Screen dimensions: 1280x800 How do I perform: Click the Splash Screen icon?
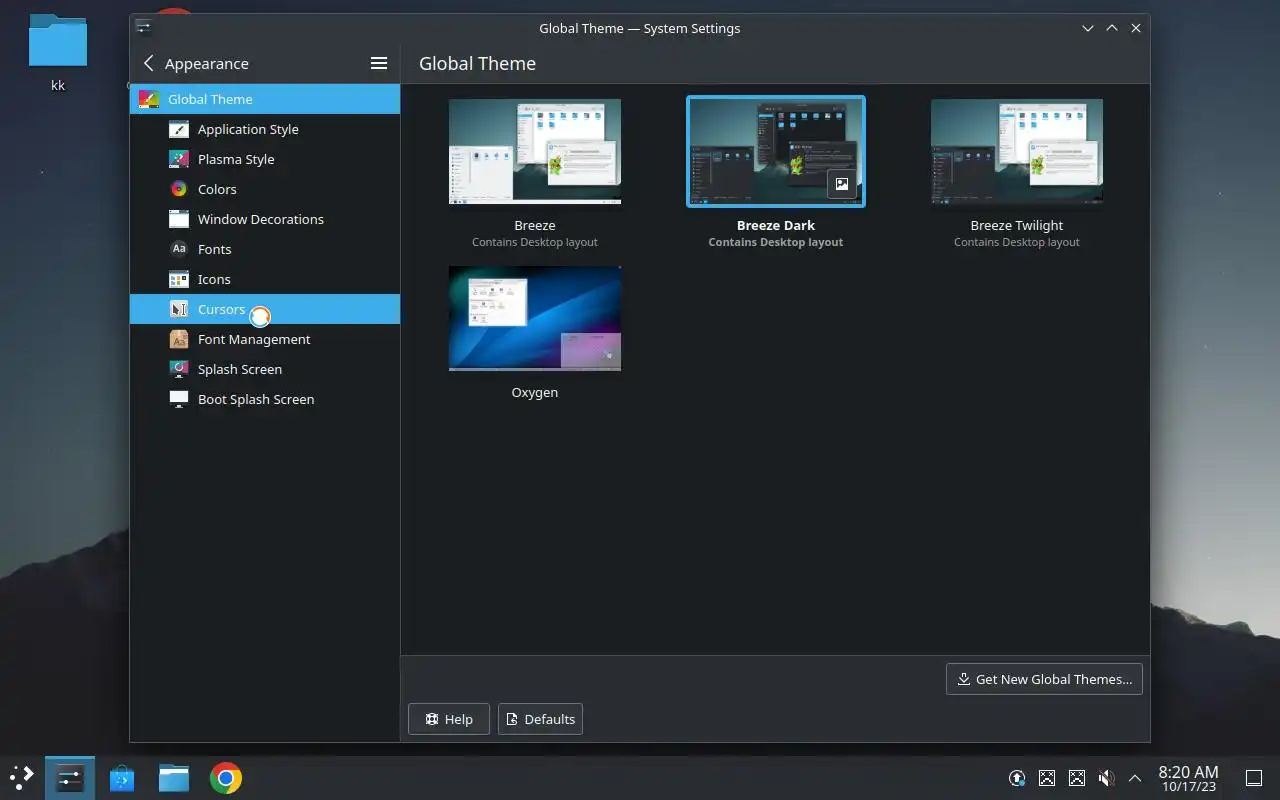(x=179, y=369)
